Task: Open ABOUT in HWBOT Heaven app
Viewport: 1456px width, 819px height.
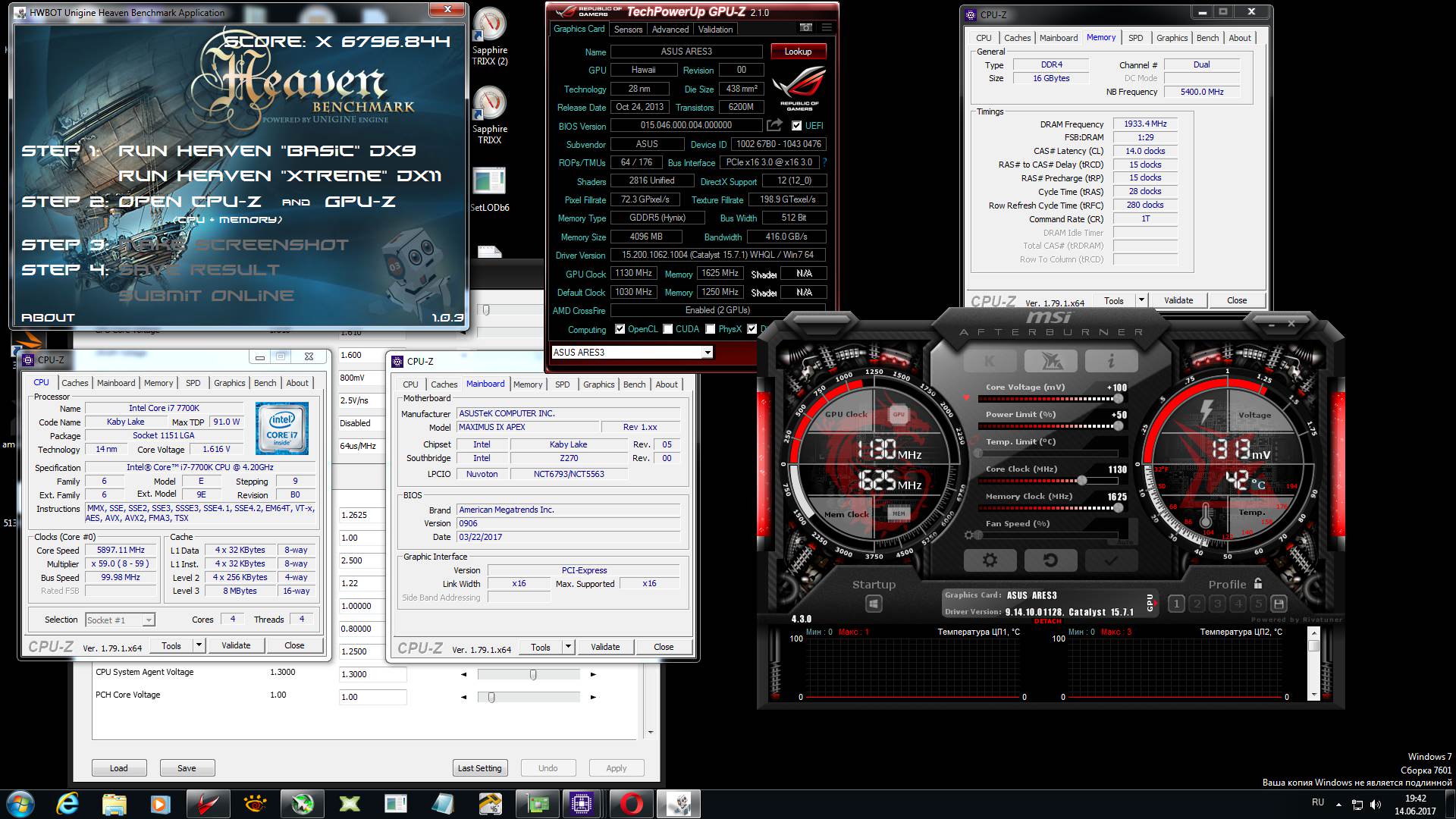Action: point(48,318)
